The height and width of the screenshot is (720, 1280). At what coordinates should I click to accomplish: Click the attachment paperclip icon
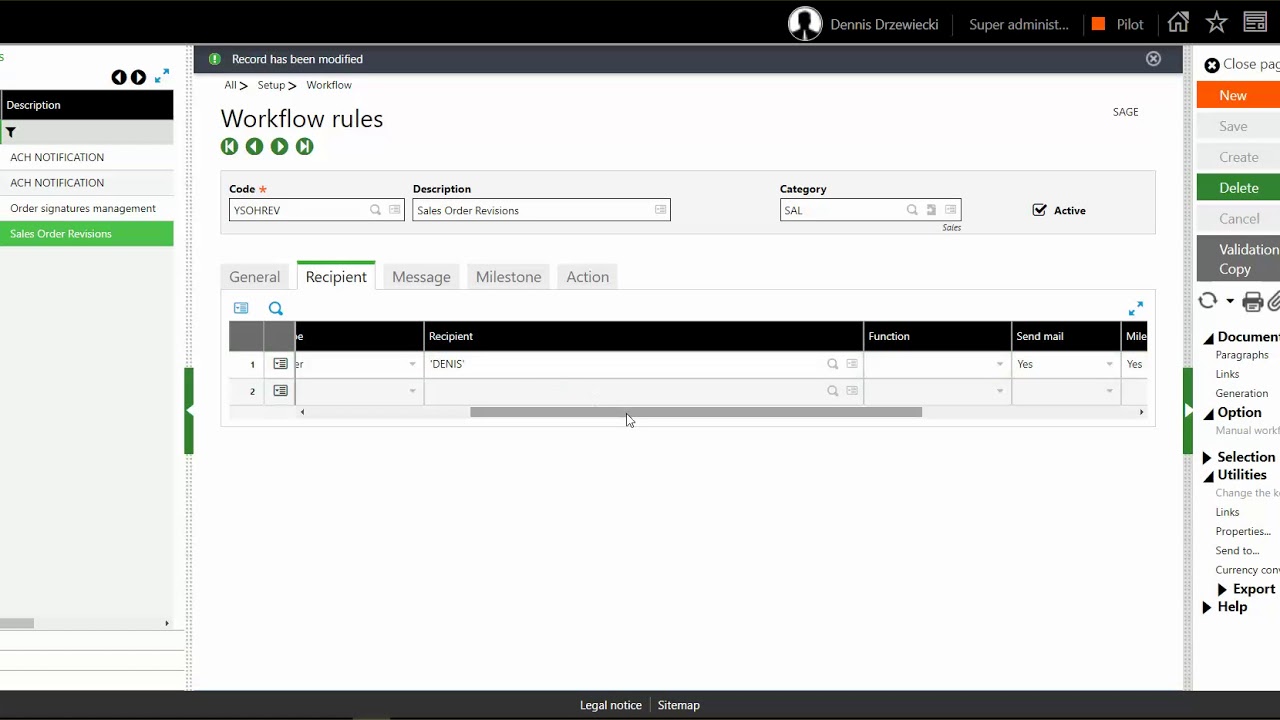point(1273,301)
